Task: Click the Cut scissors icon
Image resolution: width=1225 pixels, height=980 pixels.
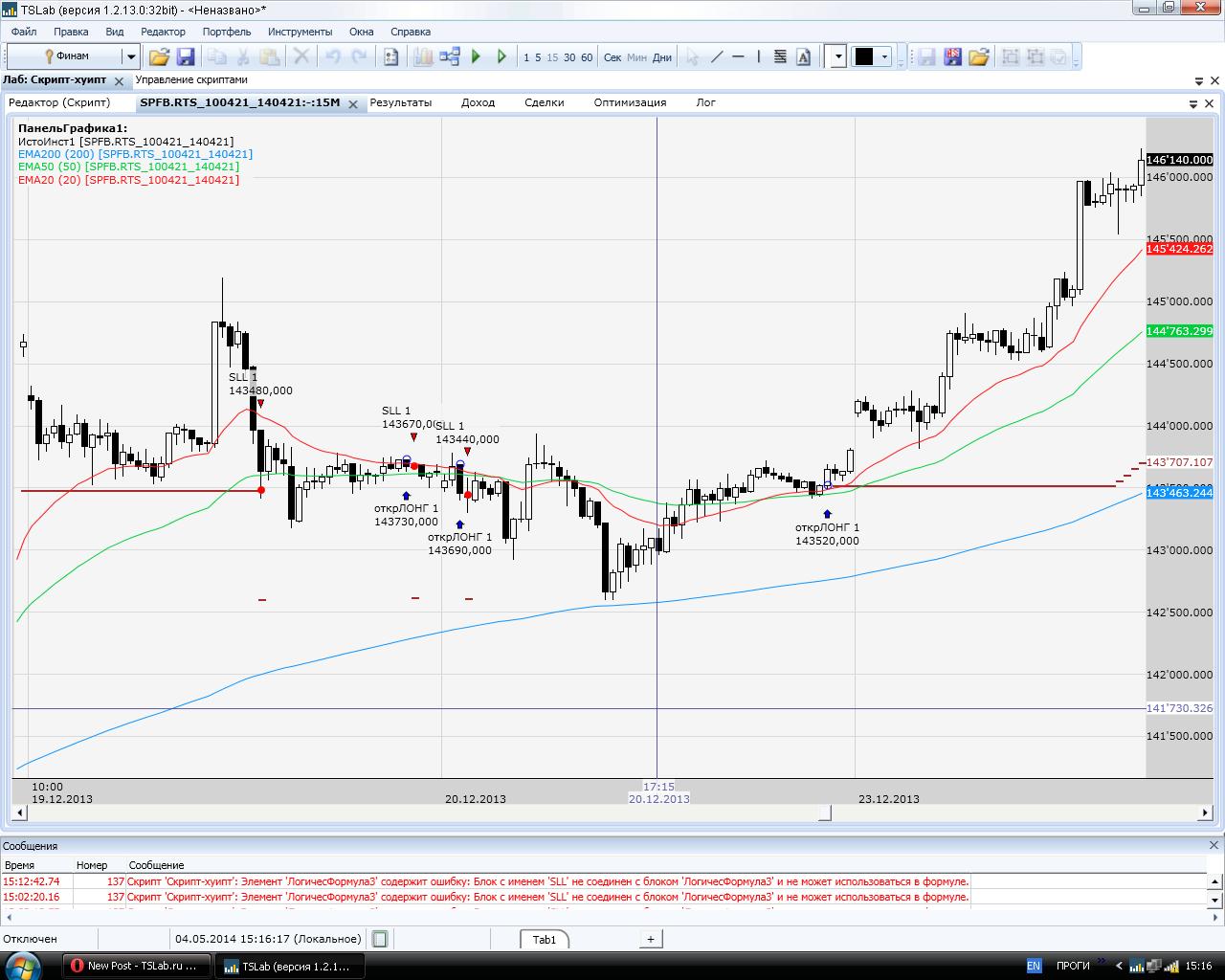Action: click(243, 56)
